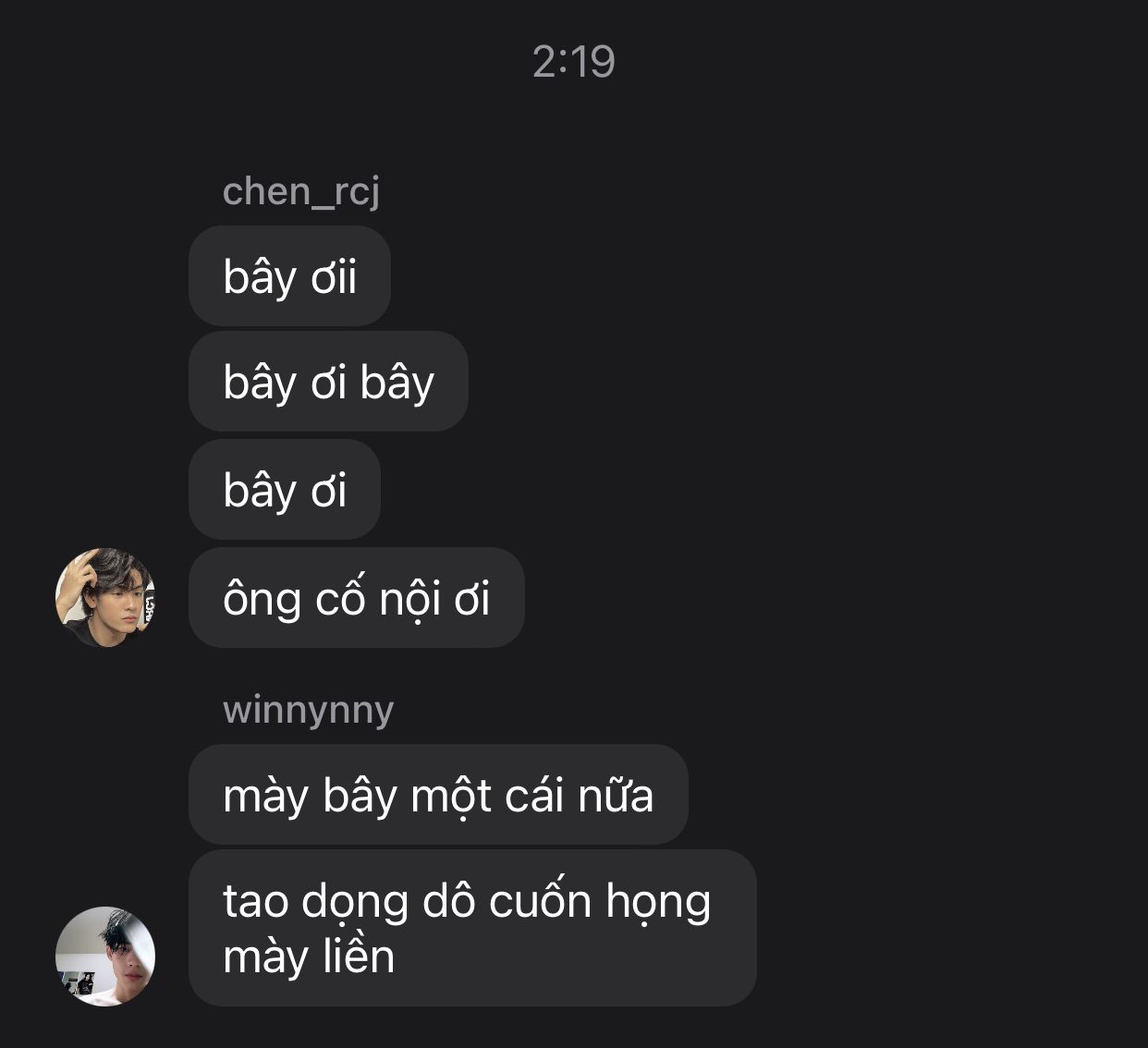Screen dimensions: 1148x1048
Task: View the avatar beside "mày liền" message
Action: [105, 956]
